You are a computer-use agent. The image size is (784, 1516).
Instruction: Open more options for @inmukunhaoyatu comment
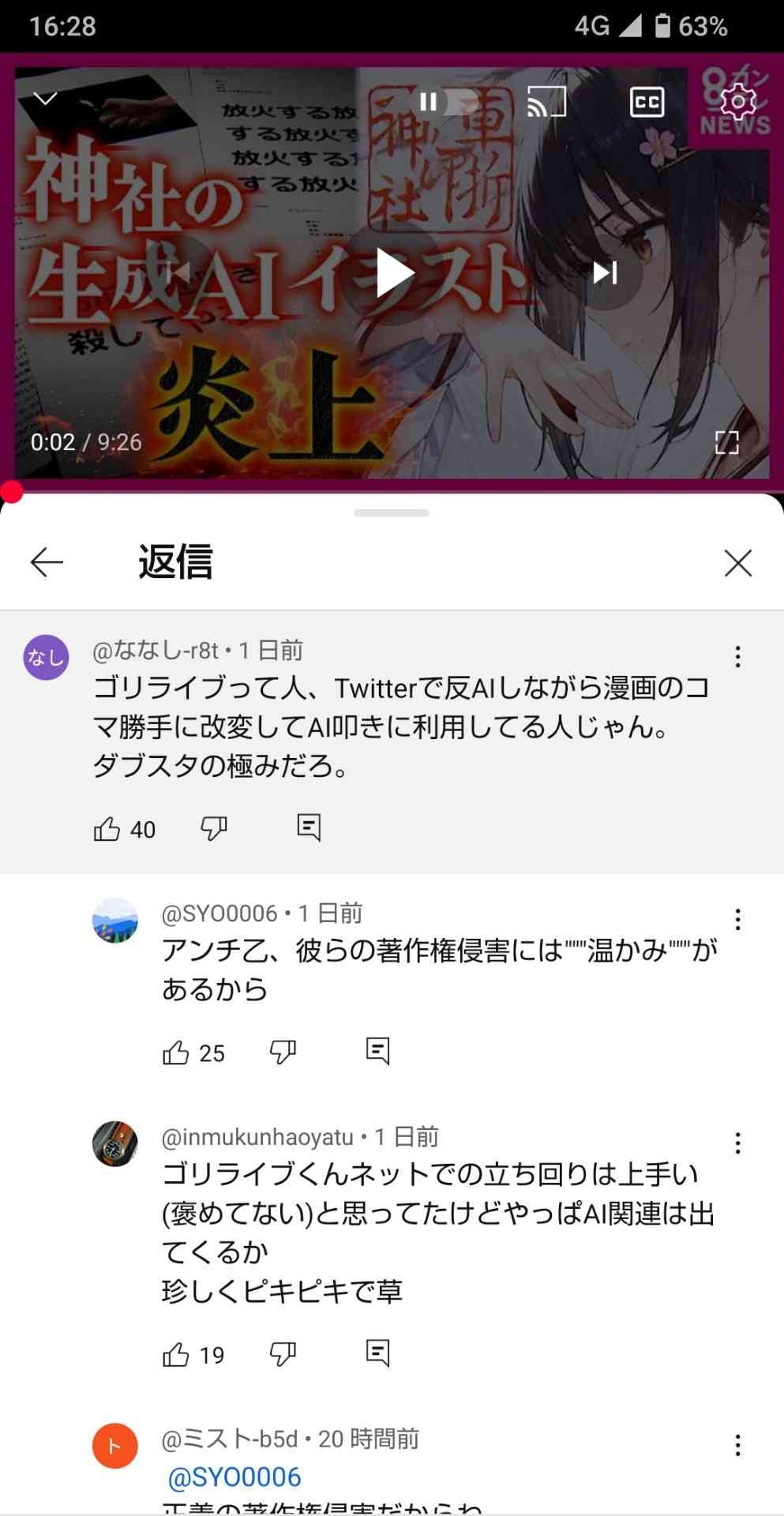[737, 1143]
